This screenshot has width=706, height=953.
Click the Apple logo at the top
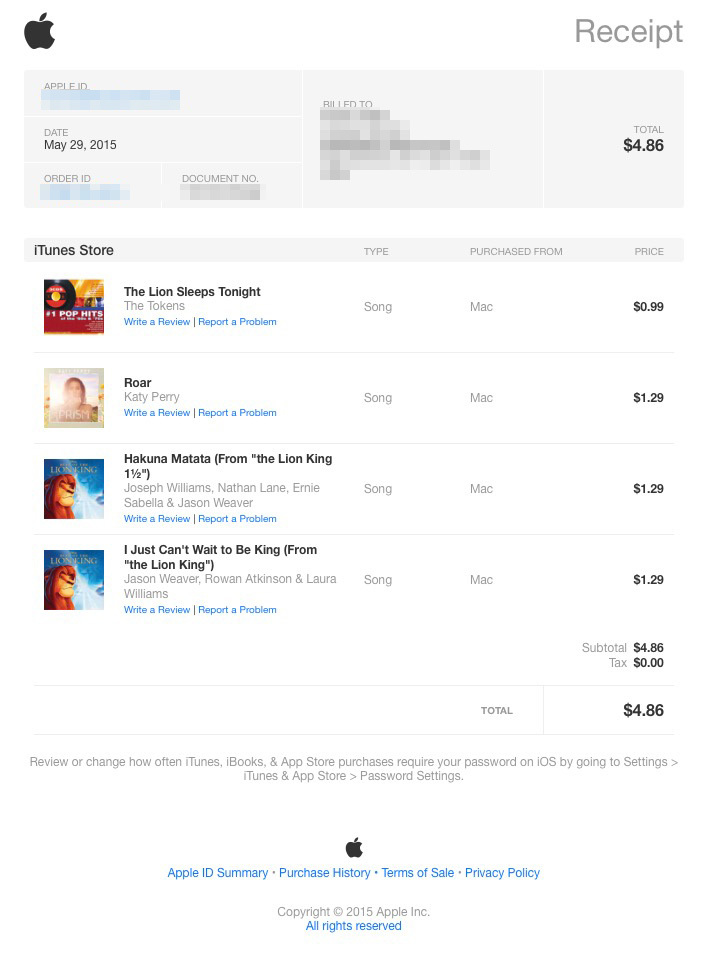(40, 31)
